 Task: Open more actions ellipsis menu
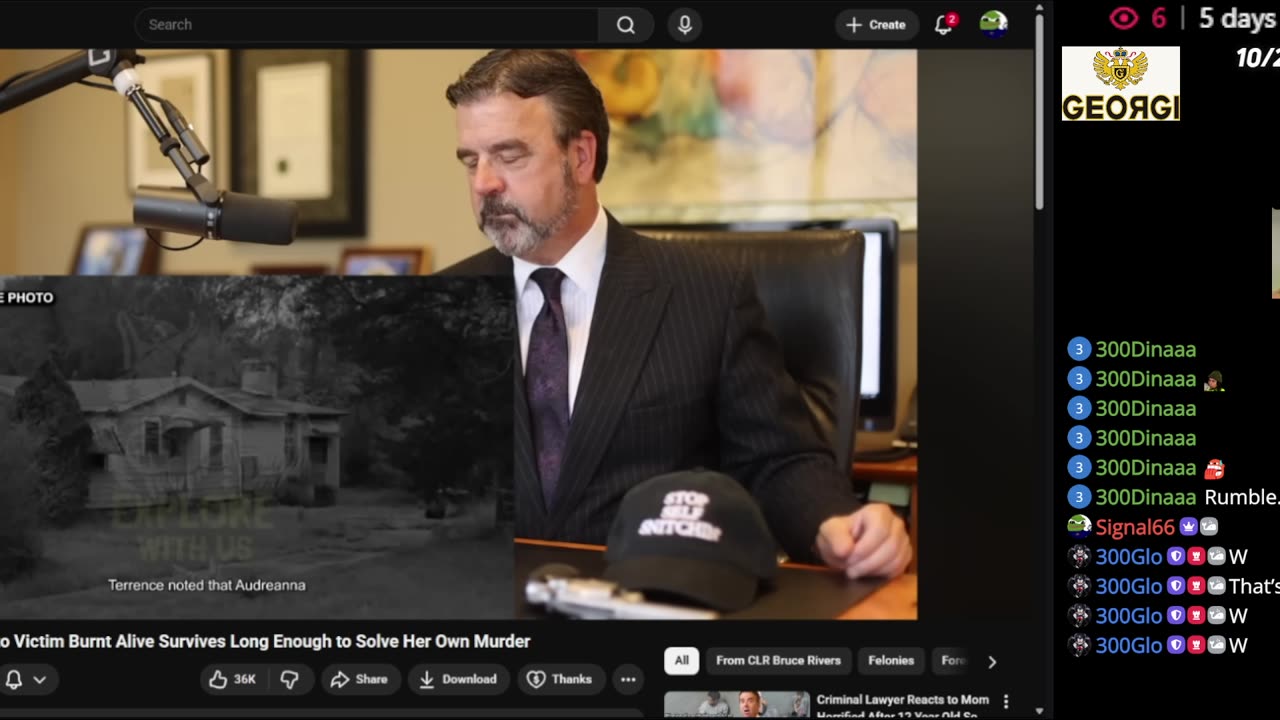tap(628, 679)
